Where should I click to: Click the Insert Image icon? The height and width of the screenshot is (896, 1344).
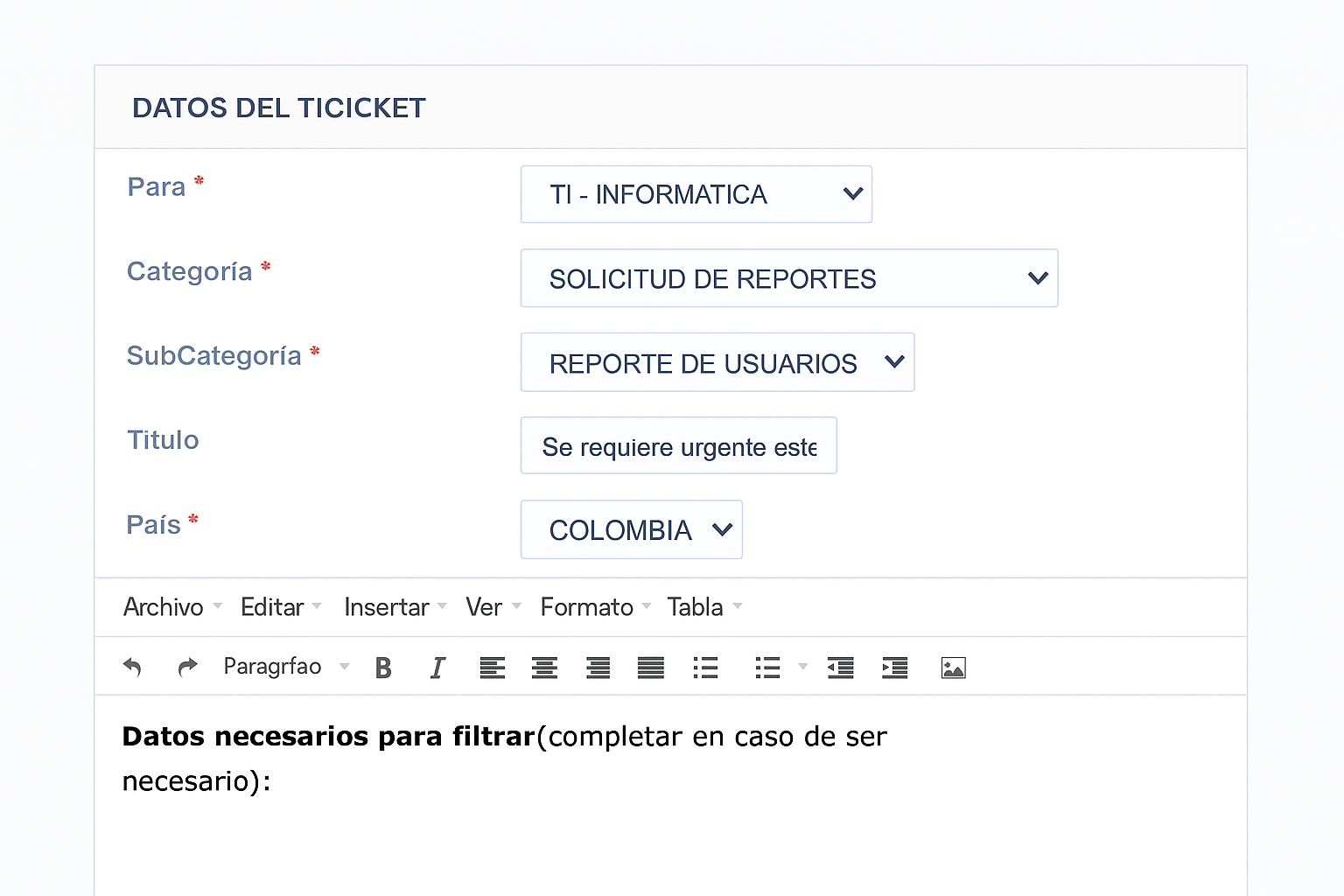(953, 668)
